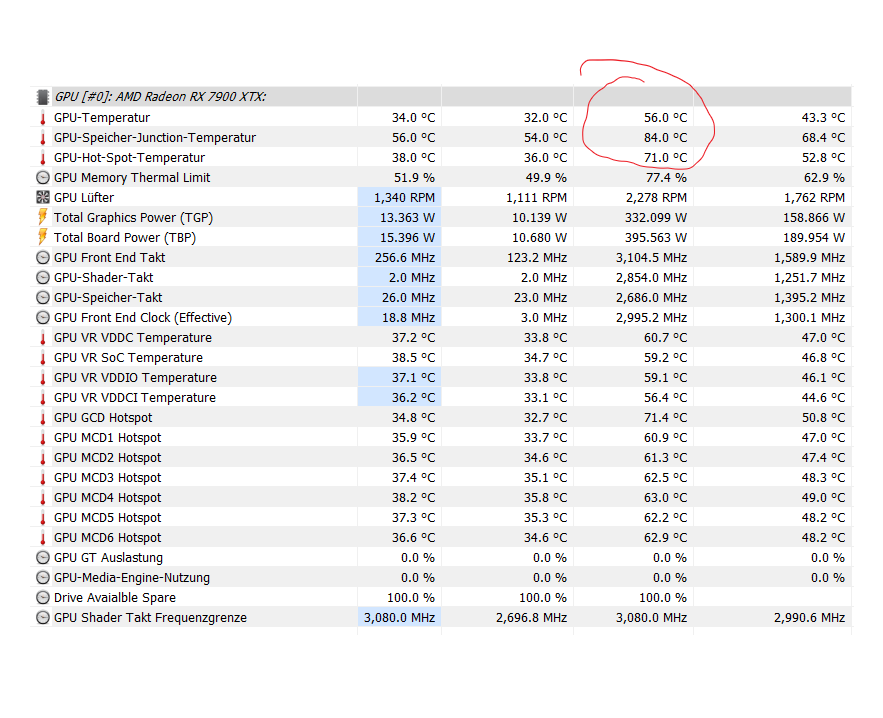Screen dimensions: 883x718
Task: Click the clock icon beside Drive Avaialble Spare
Action: pos(42,597)
